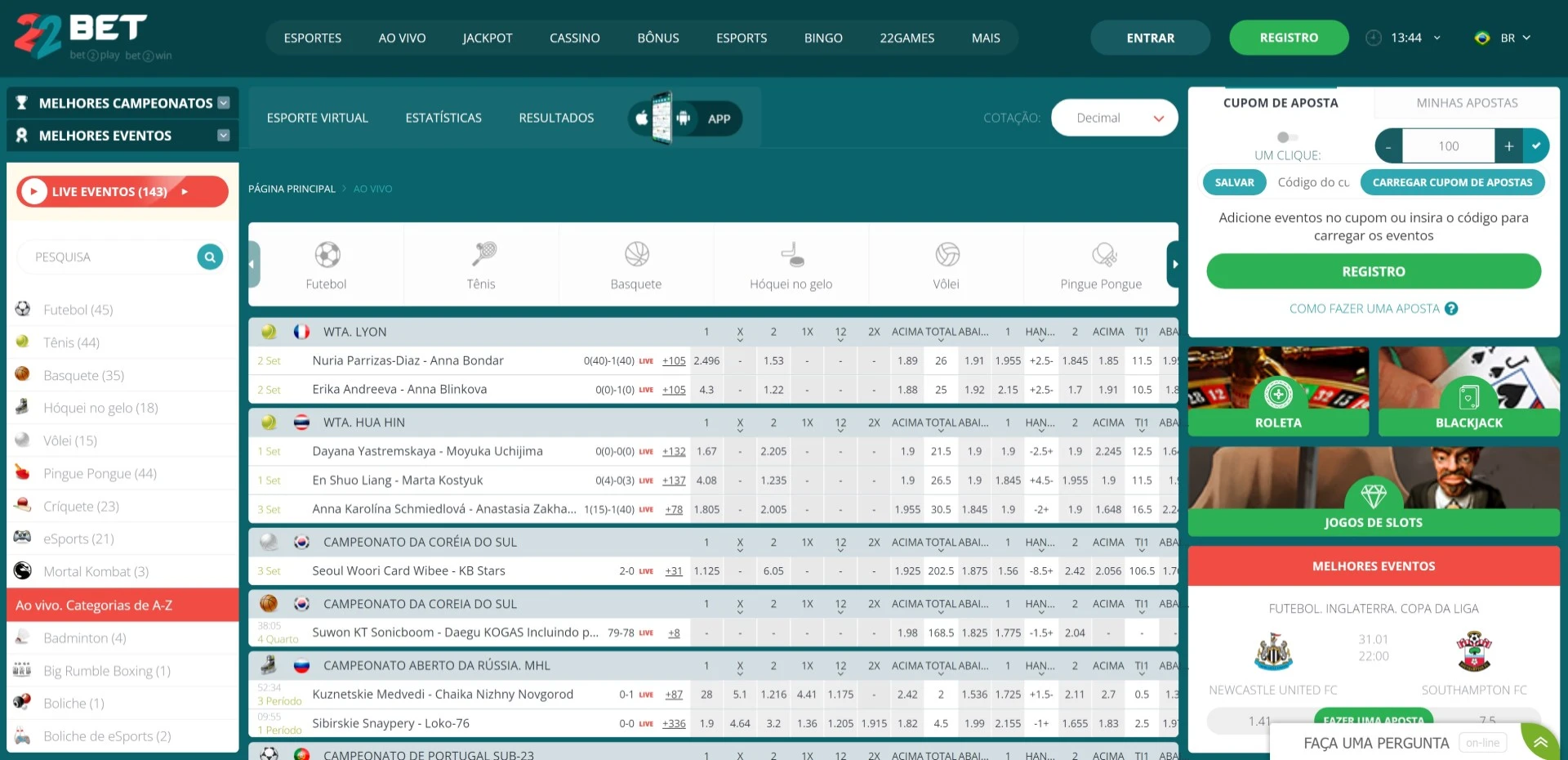
Task: Switch to the Minhas Apostas tab
Action: pyautogui.click(x=1467, y=103)
